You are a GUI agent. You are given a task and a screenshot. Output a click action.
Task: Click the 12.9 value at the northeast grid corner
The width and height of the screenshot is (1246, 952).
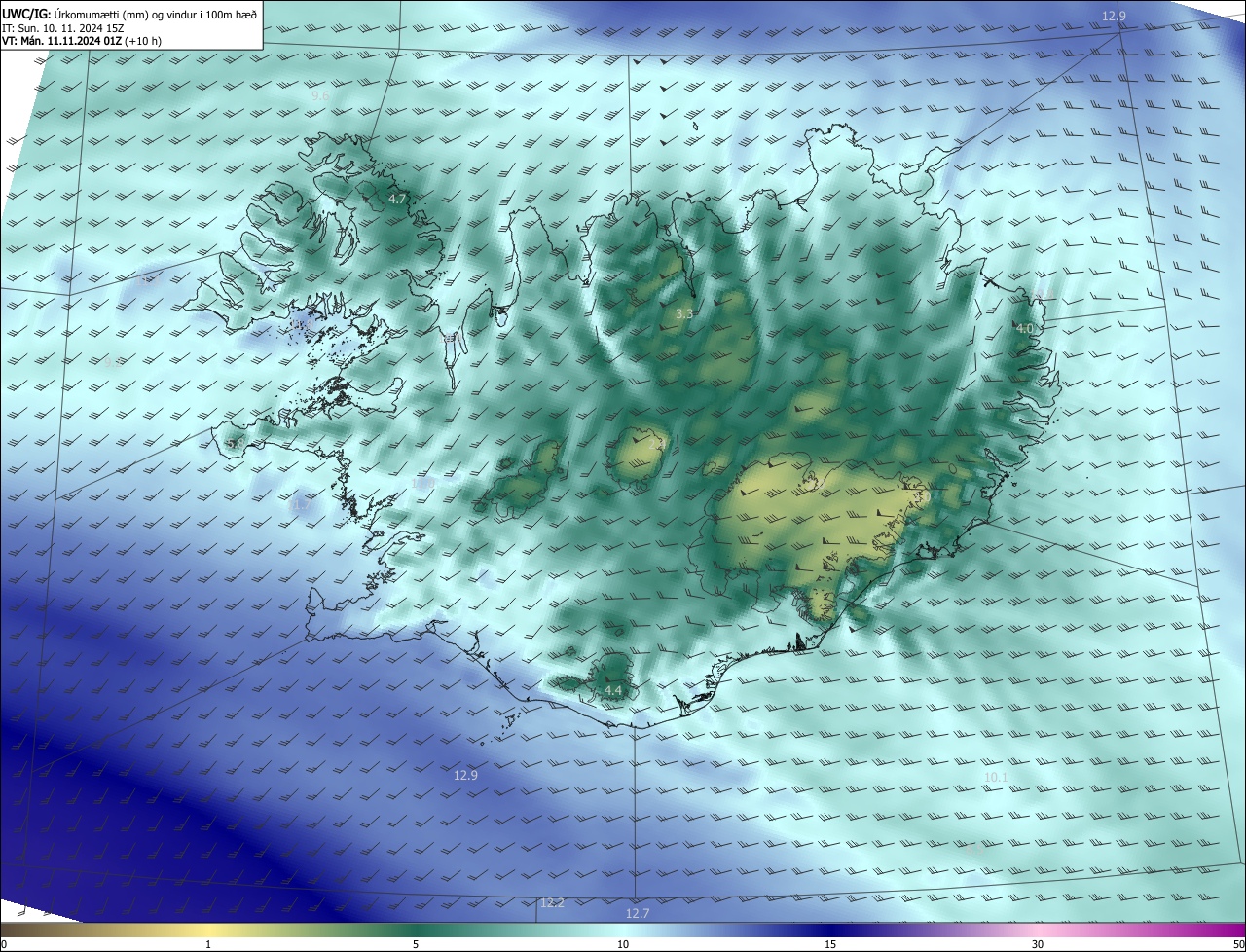1114,16
